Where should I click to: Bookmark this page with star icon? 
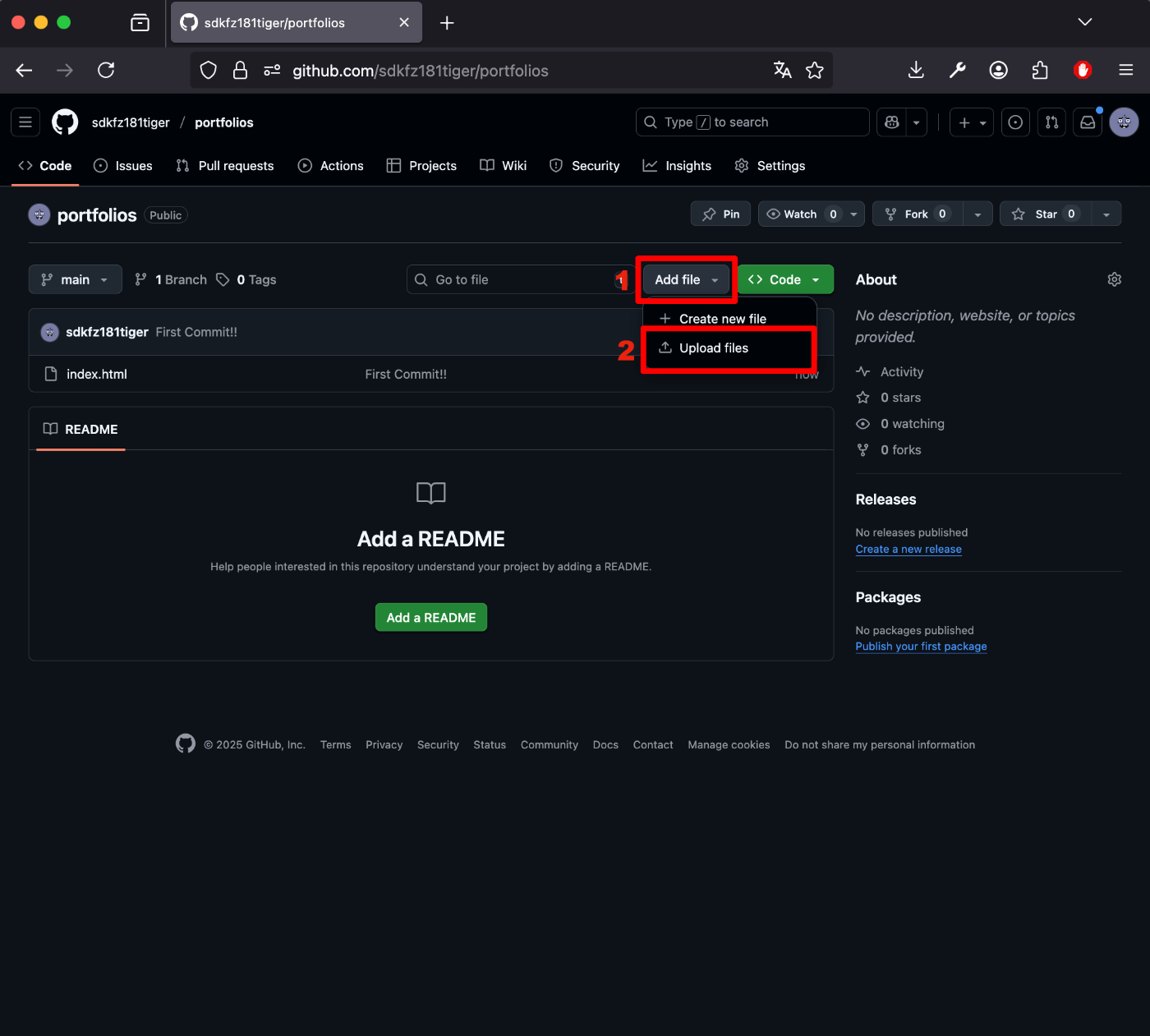[814, 71]
